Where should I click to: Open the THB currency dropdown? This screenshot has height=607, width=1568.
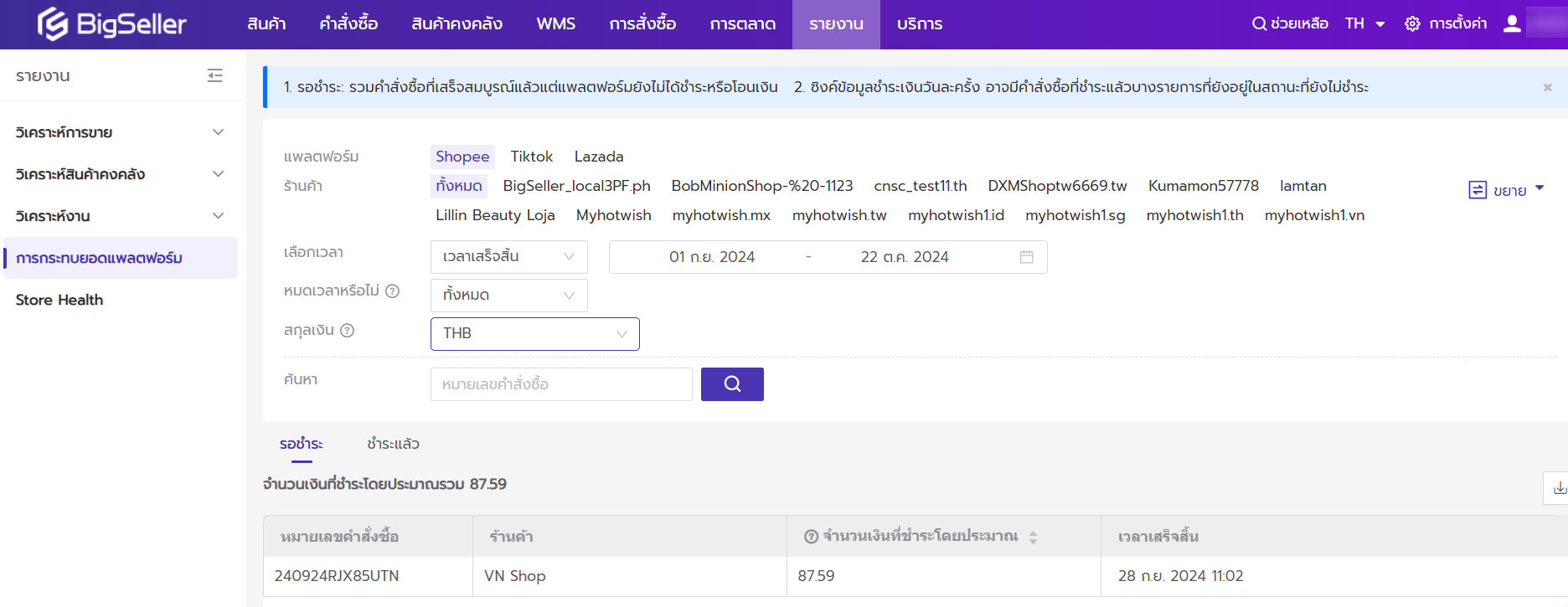[x=534, y=334]
